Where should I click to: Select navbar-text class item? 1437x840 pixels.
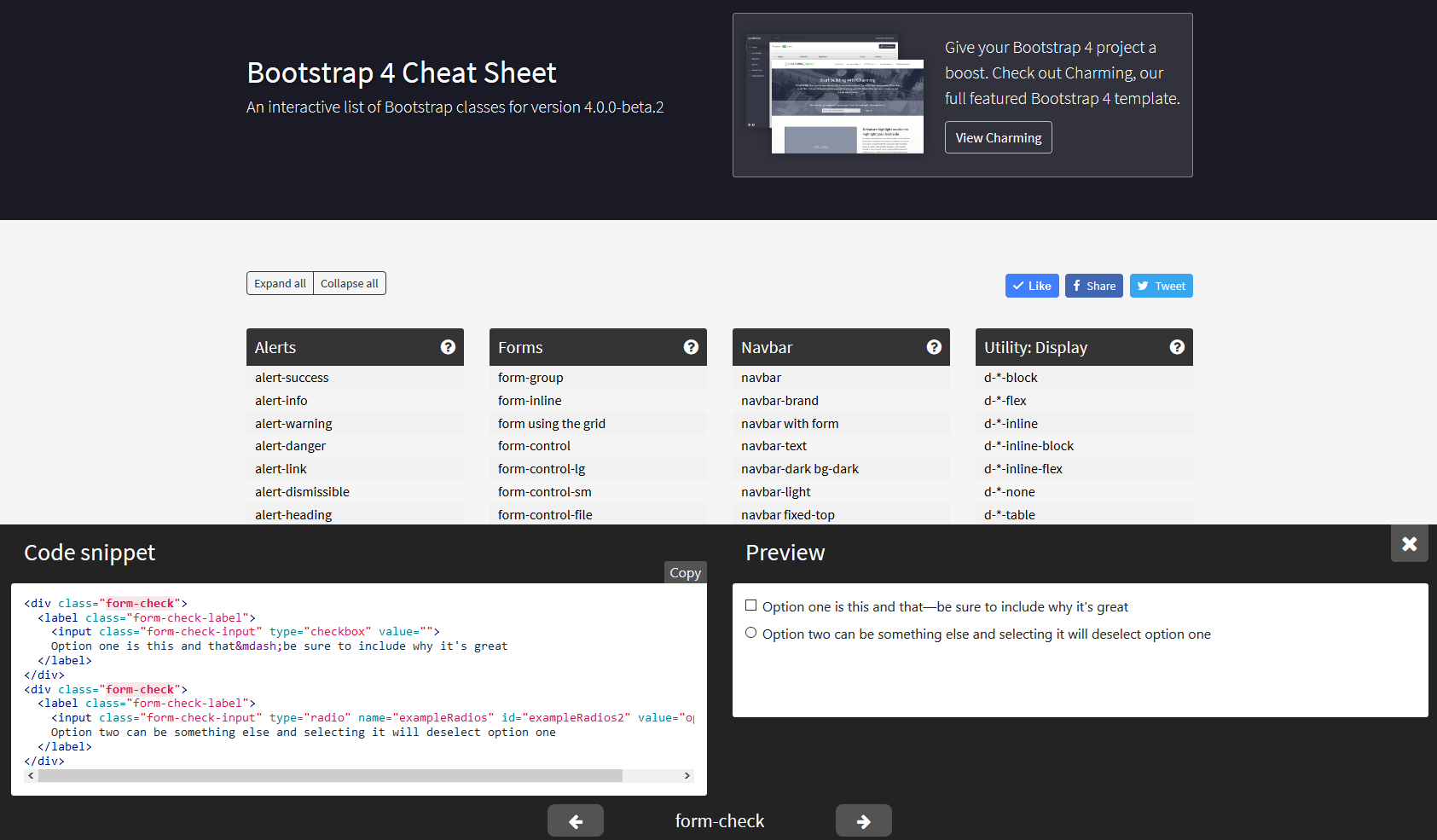coord(841,445)
